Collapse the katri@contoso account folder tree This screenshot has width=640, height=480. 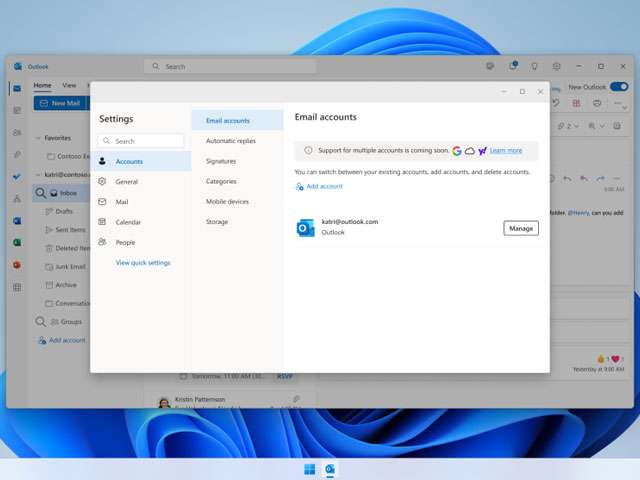point(38,174)
